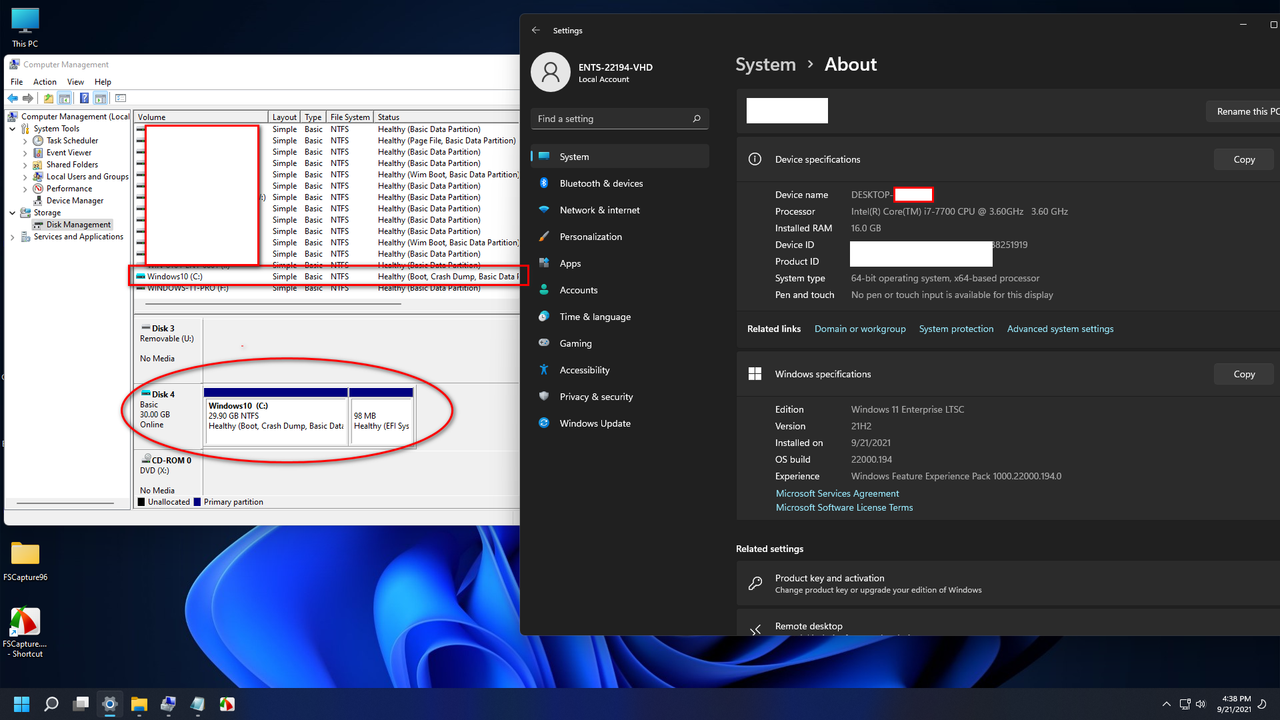Toggle the Show/Hide Console Tree toolbar icon
1280x720 pixels.
(x=64, y=98)
